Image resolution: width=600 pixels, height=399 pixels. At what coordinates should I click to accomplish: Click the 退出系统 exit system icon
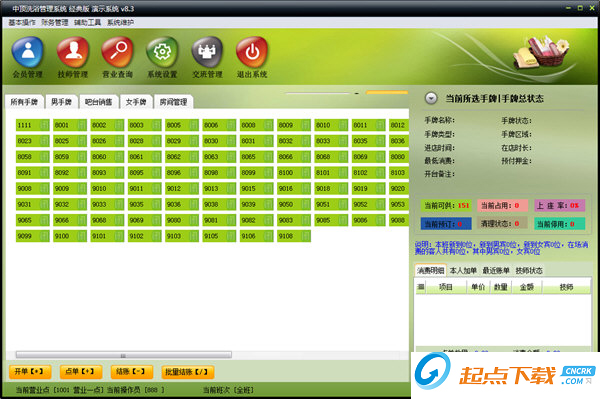(x=252, y=57)
